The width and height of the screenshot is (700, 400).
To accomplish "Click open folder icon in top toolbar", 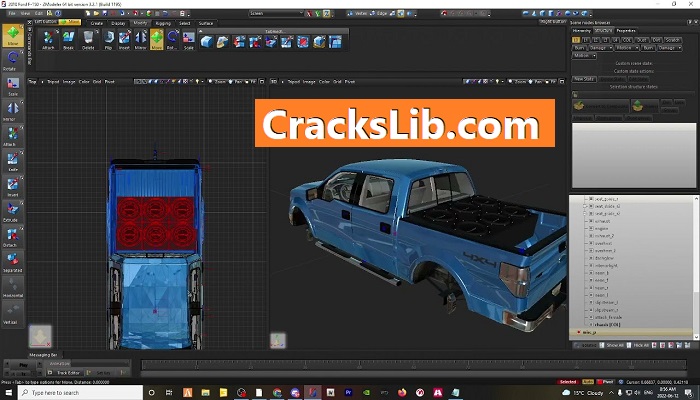I will click(x=96, y=13).
